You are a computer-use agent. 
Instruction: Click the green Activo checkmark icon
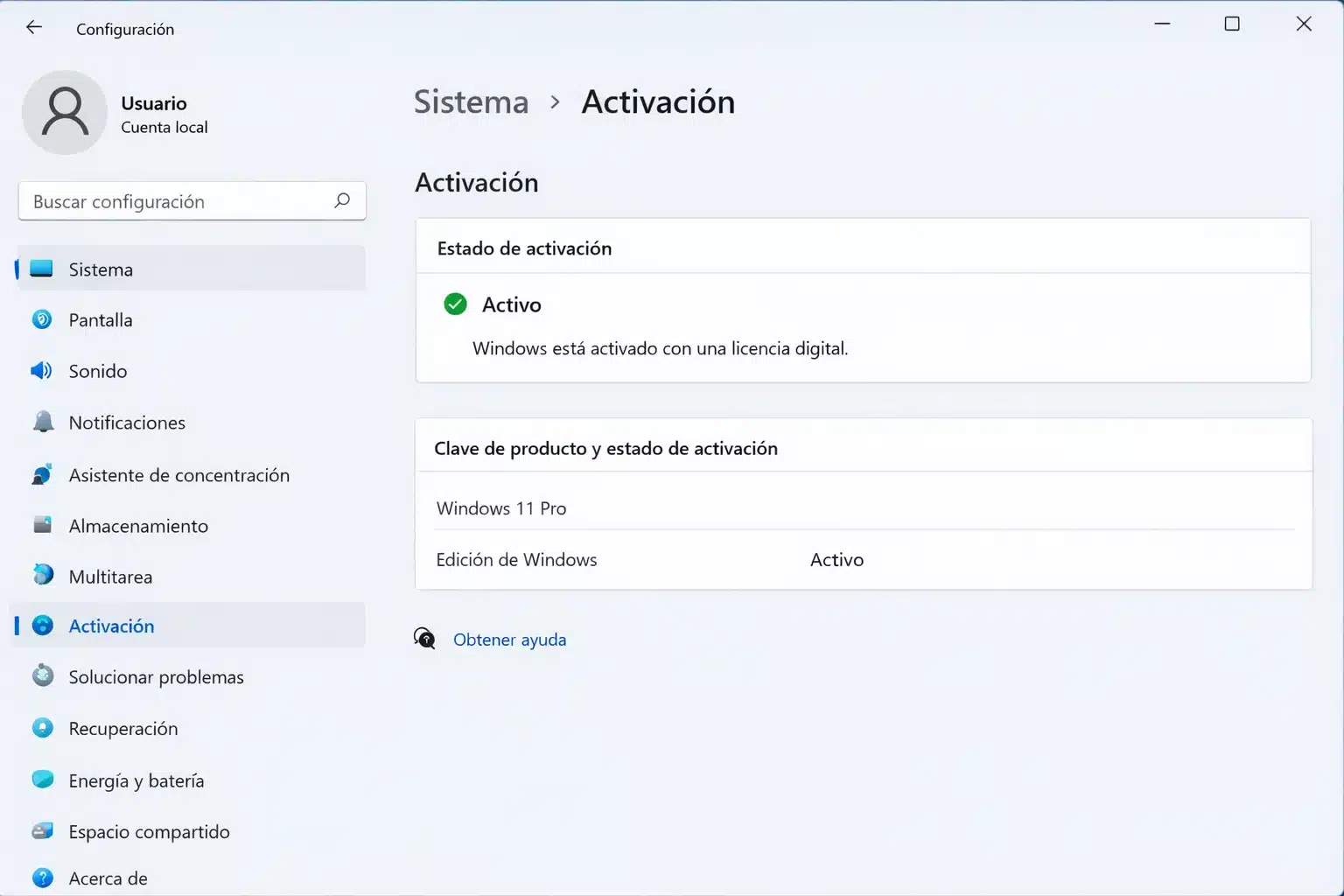pyautogui.click(x=455, y=304)
